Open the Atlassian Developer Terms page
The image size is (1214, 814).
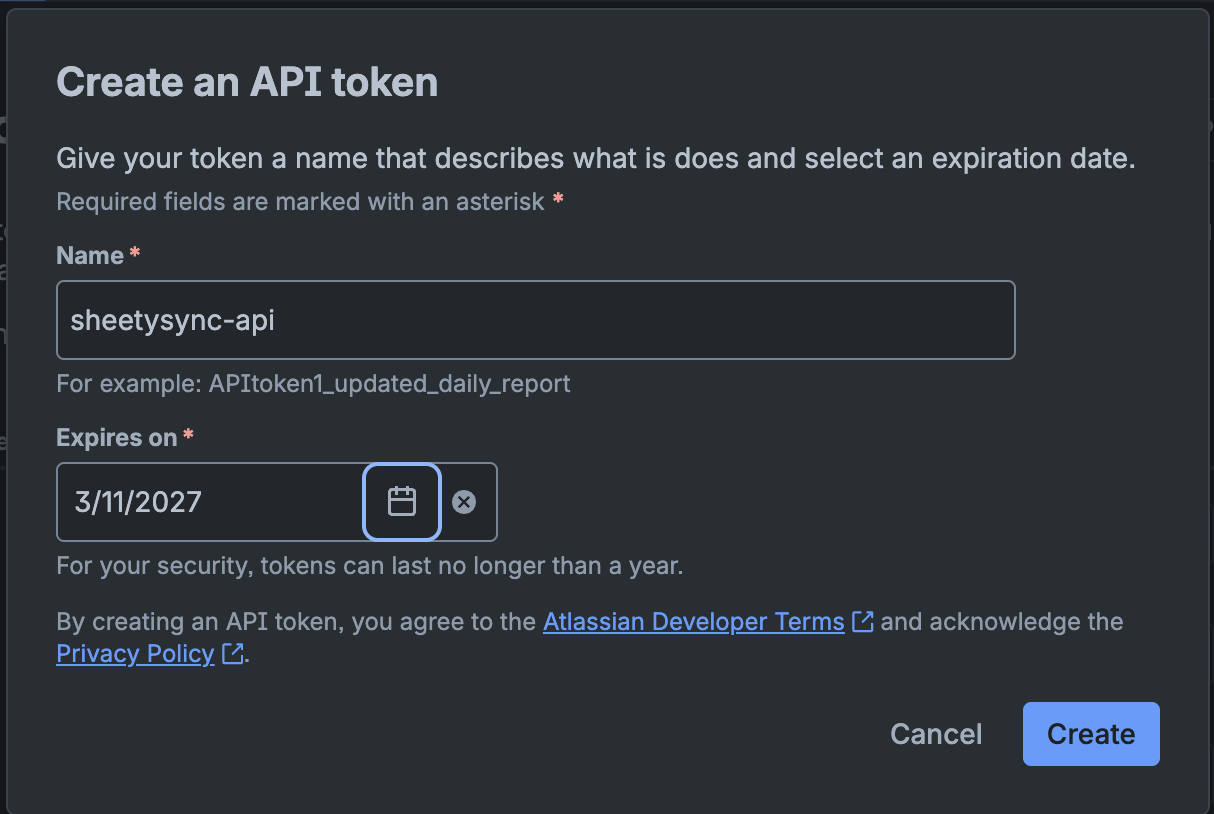coord(693,621)
